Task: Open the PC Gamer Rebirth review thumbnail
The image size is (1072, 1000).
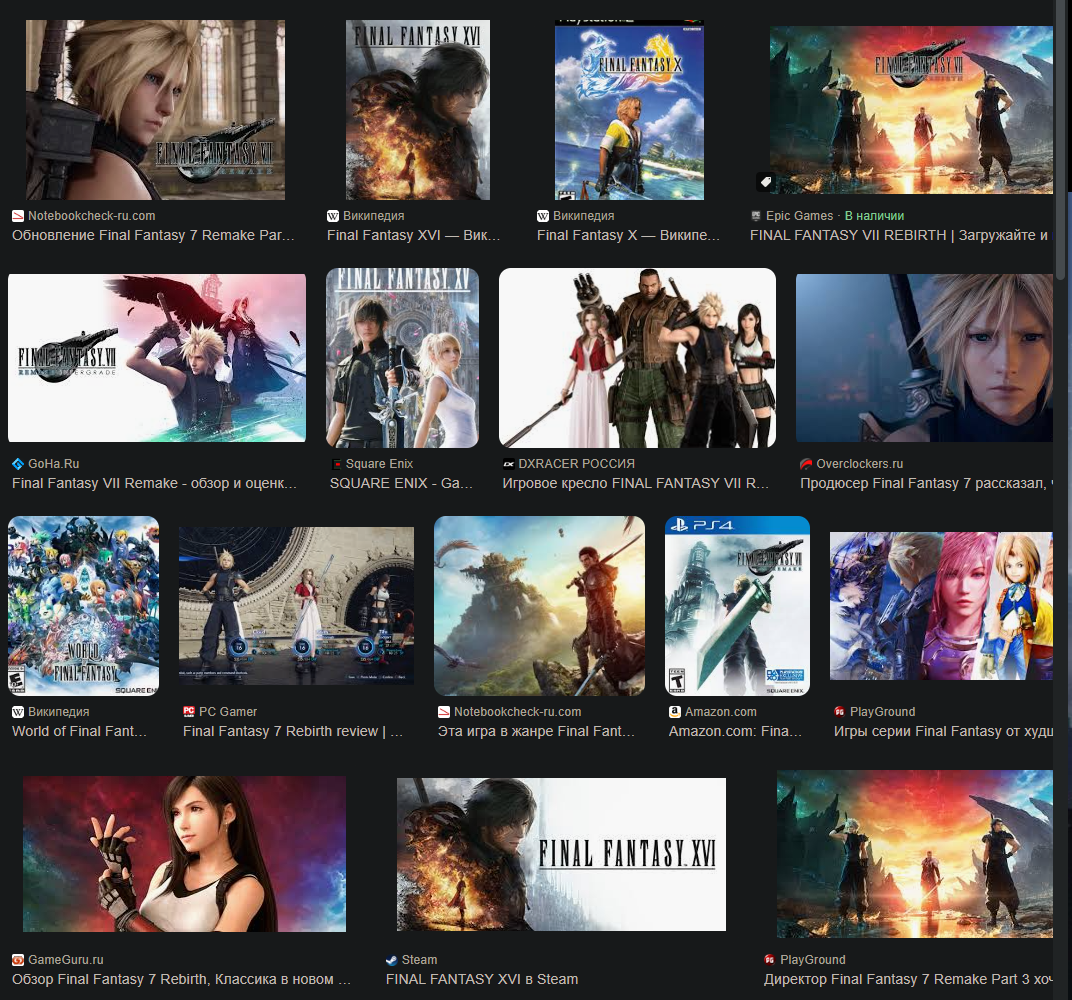Action: pyautogui.click(x=296, y=606)
